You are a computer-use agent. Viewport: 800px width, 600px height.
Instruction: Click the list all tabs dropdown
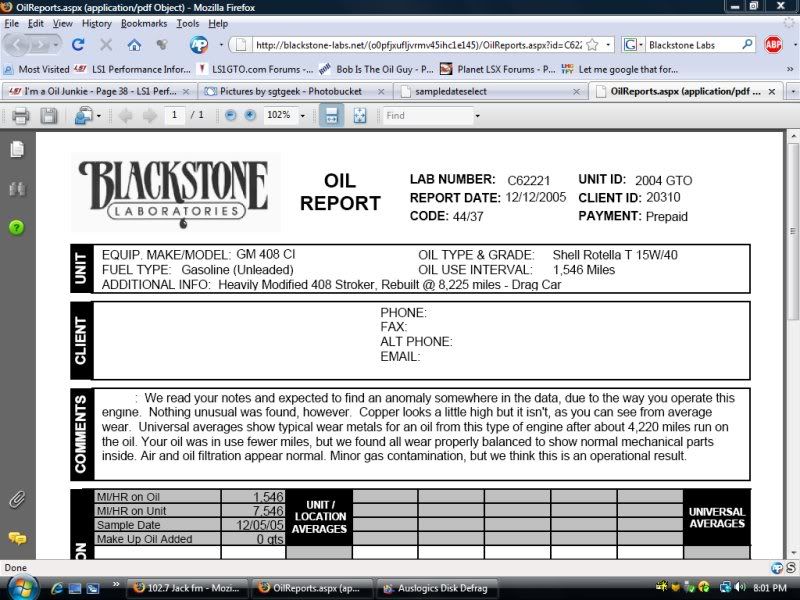coord(793,91)
